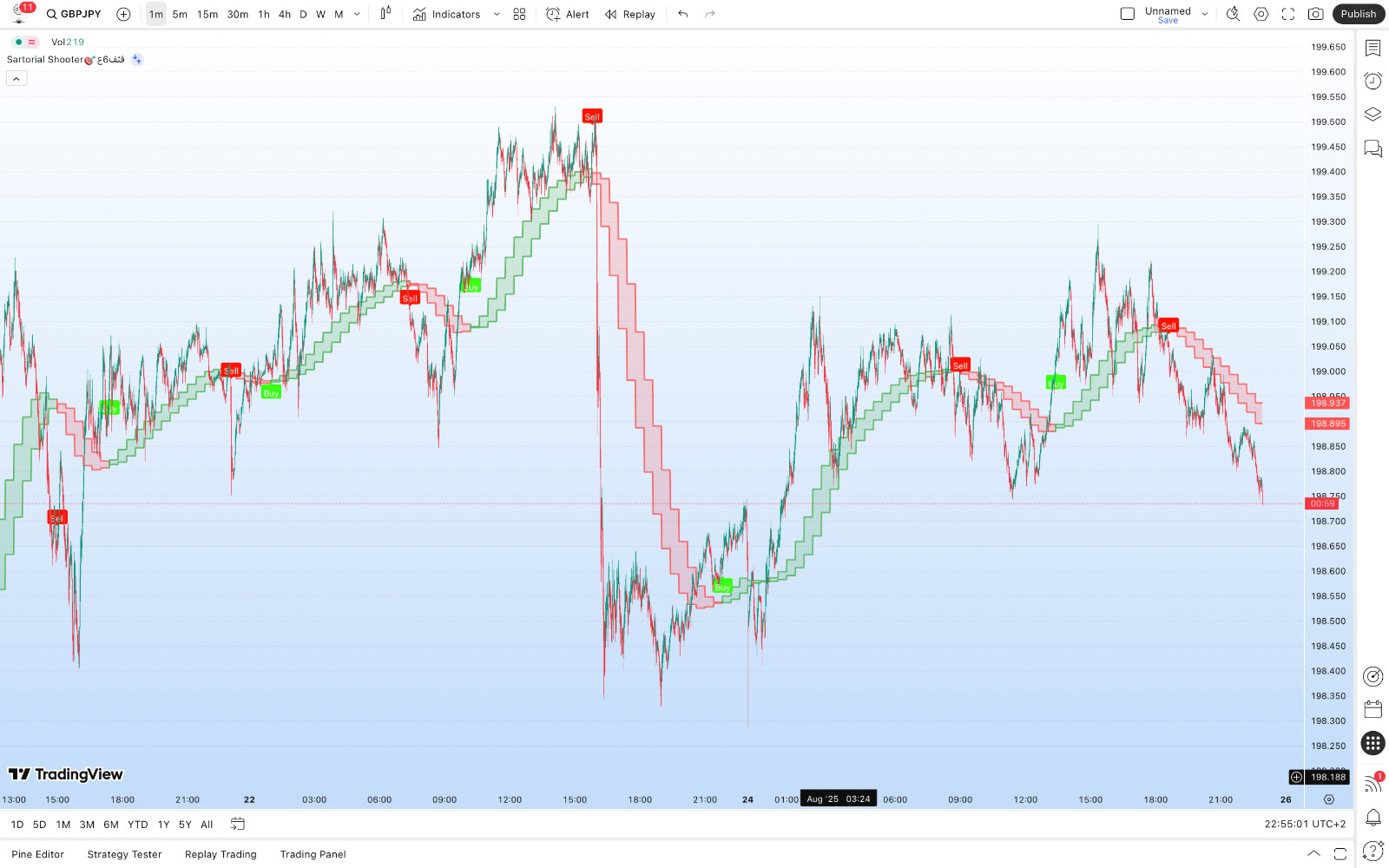The height and width of the screenshot is (868, 1389).
Task: Select the 1D date range
Action: 17,825
